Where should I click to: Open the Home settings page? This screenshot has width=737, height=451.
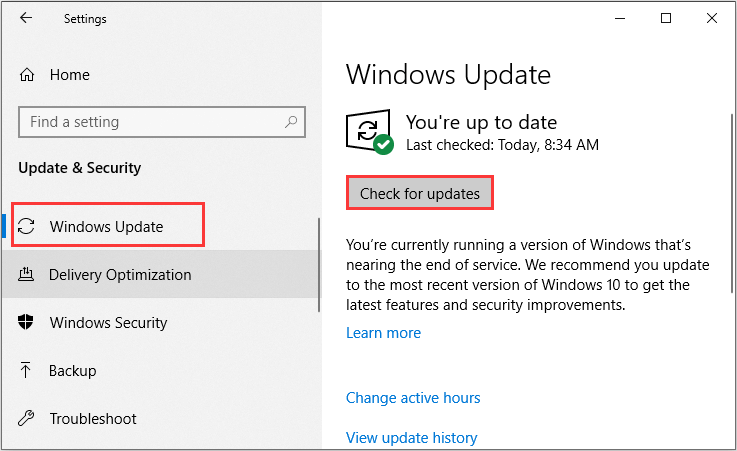pos(70,75)
